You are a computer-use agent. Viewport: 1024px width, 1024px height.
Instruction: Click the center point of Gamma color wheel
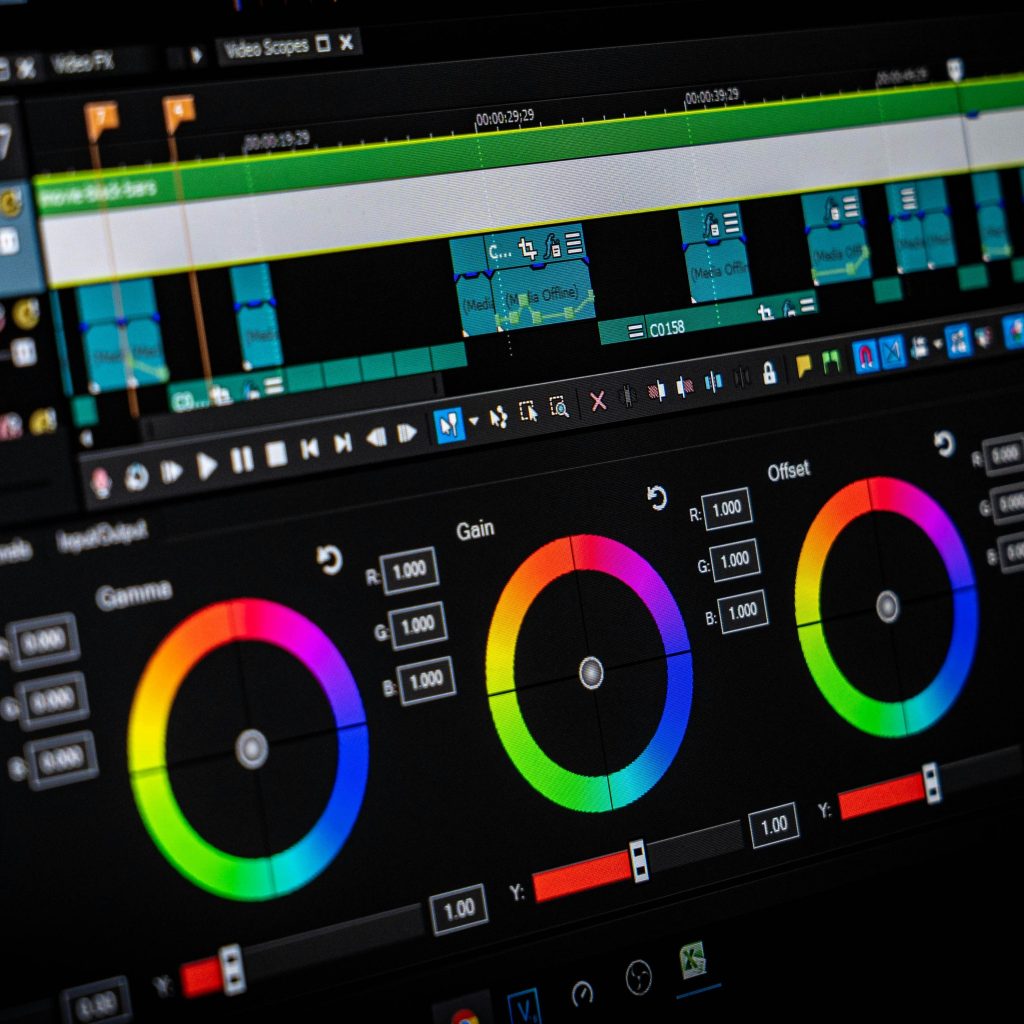(251, 748)
